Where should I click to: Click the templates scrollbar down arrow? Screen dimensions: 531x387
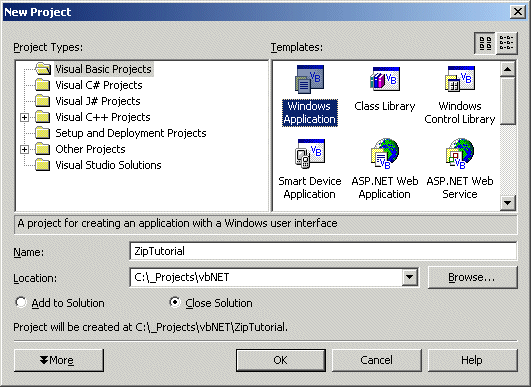point(508,203)
